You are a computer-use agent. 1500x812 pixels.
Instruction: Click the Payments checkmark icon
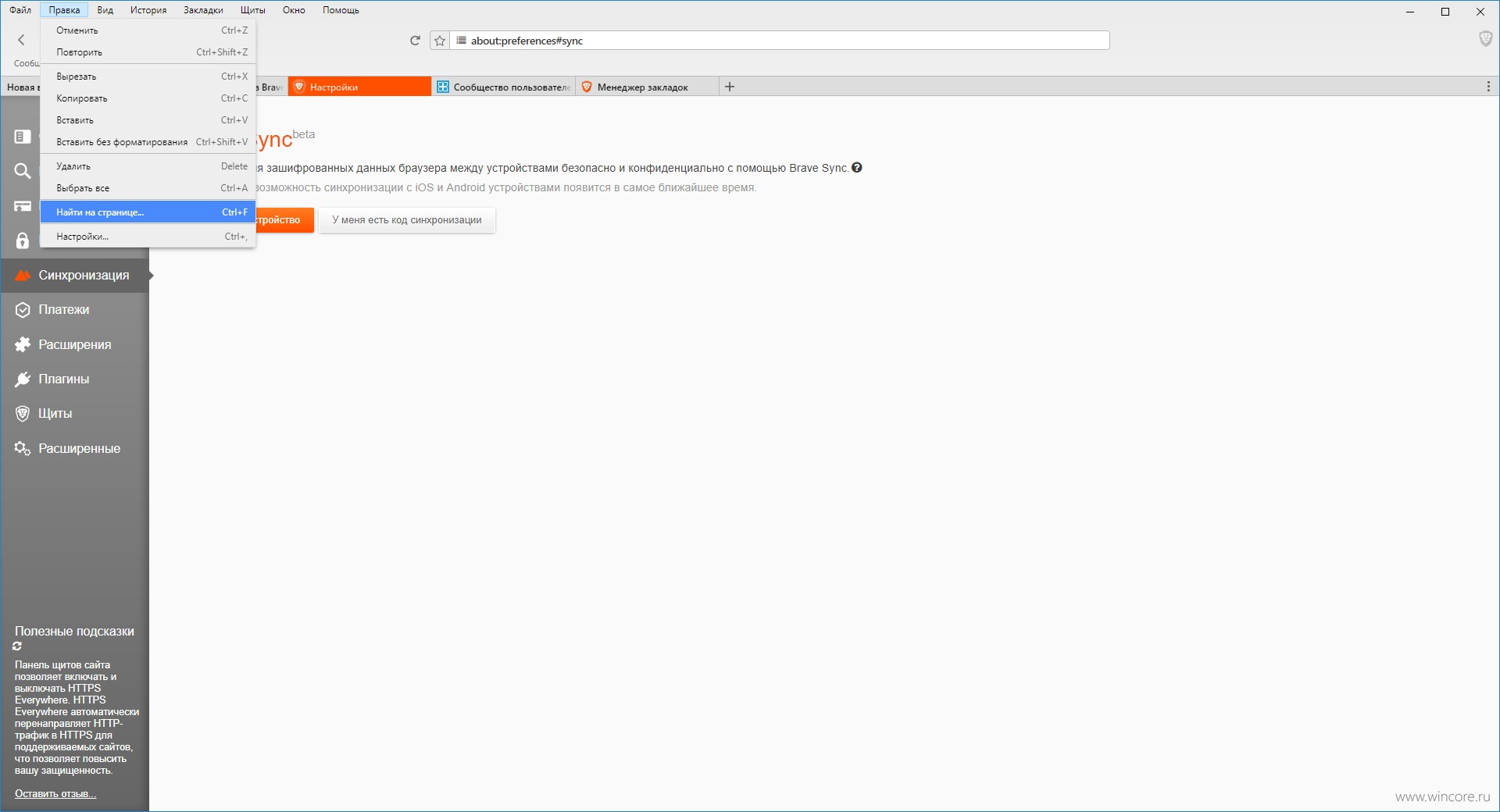(x=23, y=310)
